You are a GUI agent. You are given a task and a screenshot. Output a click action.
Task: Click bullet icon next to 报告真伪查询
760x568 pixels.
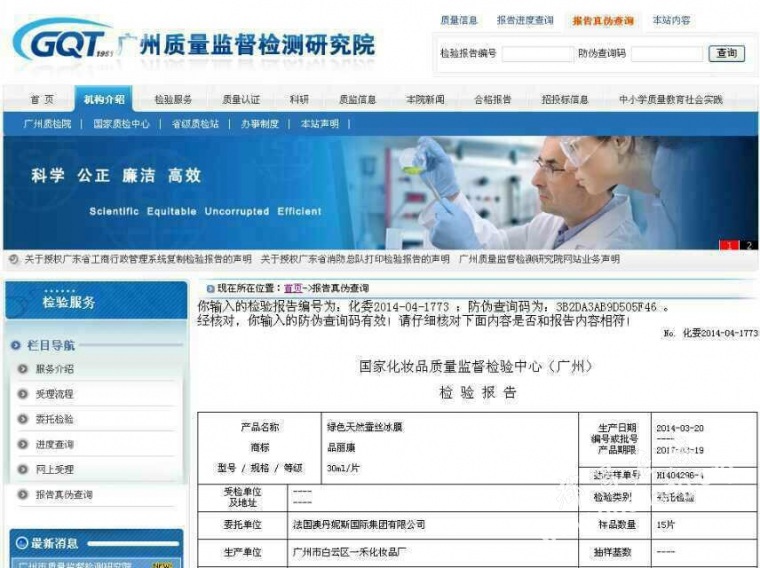[22, 494]
